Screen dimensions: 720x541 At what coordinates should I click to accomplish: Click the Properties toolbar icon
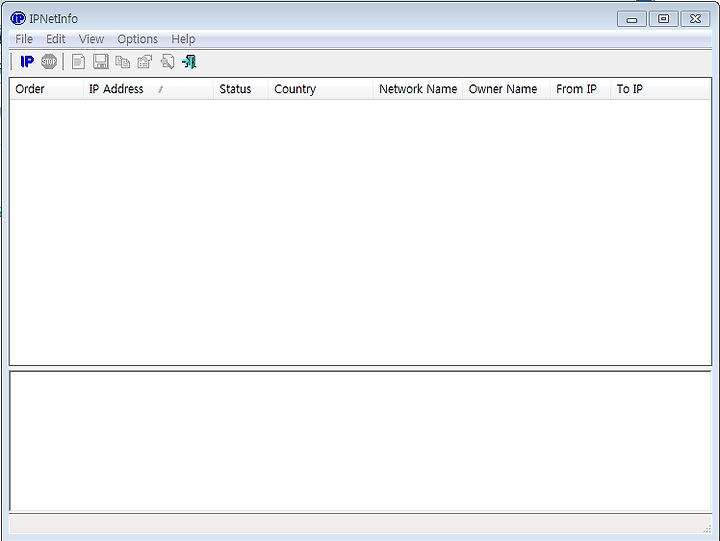click(x=145, y=62)
